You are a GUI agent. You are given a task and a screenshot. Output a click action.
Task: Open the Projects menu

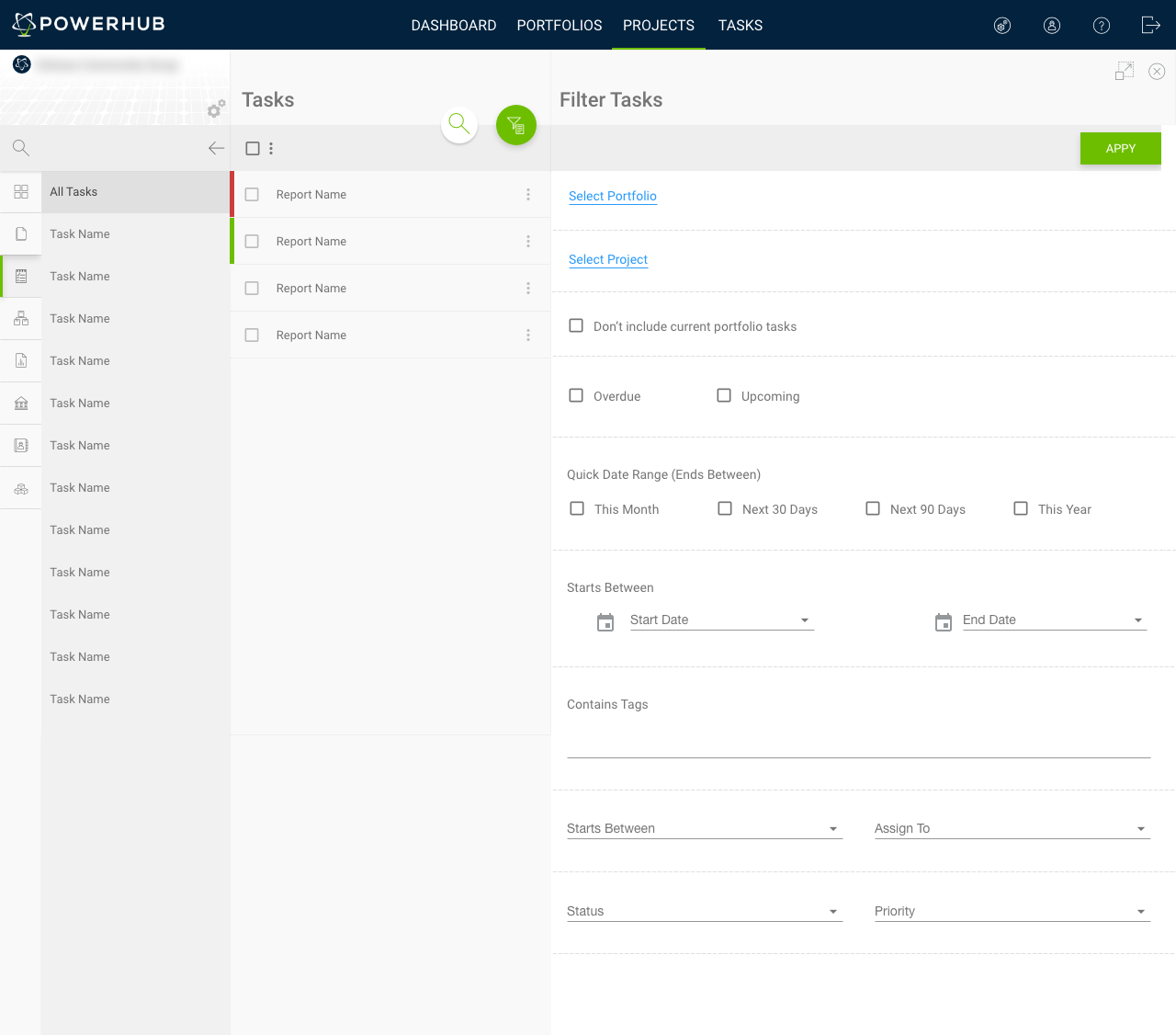(x=659, y=26)
